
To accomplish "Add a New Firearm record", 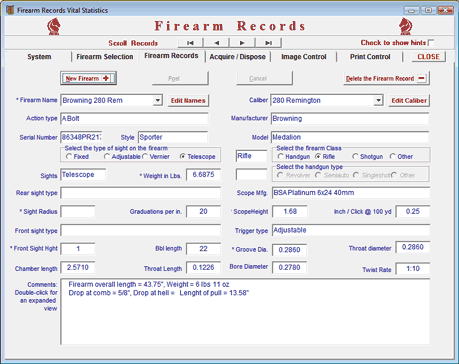I will tap(88, 78).
